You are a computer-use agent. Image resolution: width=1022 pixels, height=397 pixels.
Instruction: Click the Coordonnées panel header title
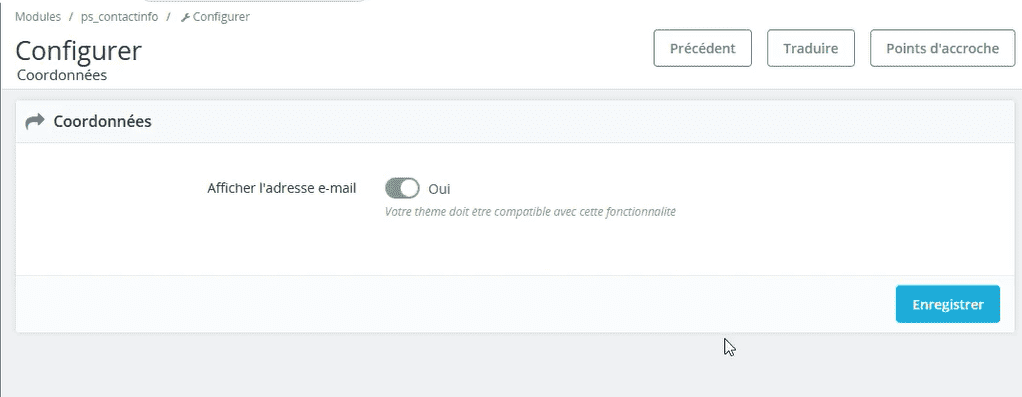(x=102, y=121)
